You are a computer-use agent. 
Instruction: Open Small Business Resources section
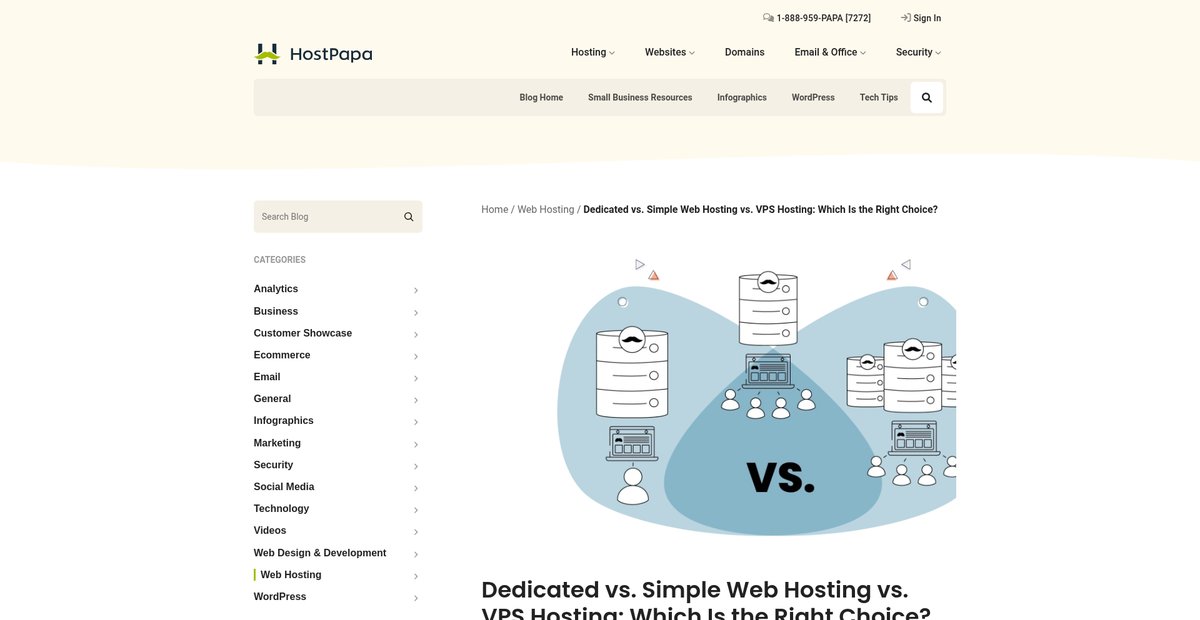[x=640, y=98]
